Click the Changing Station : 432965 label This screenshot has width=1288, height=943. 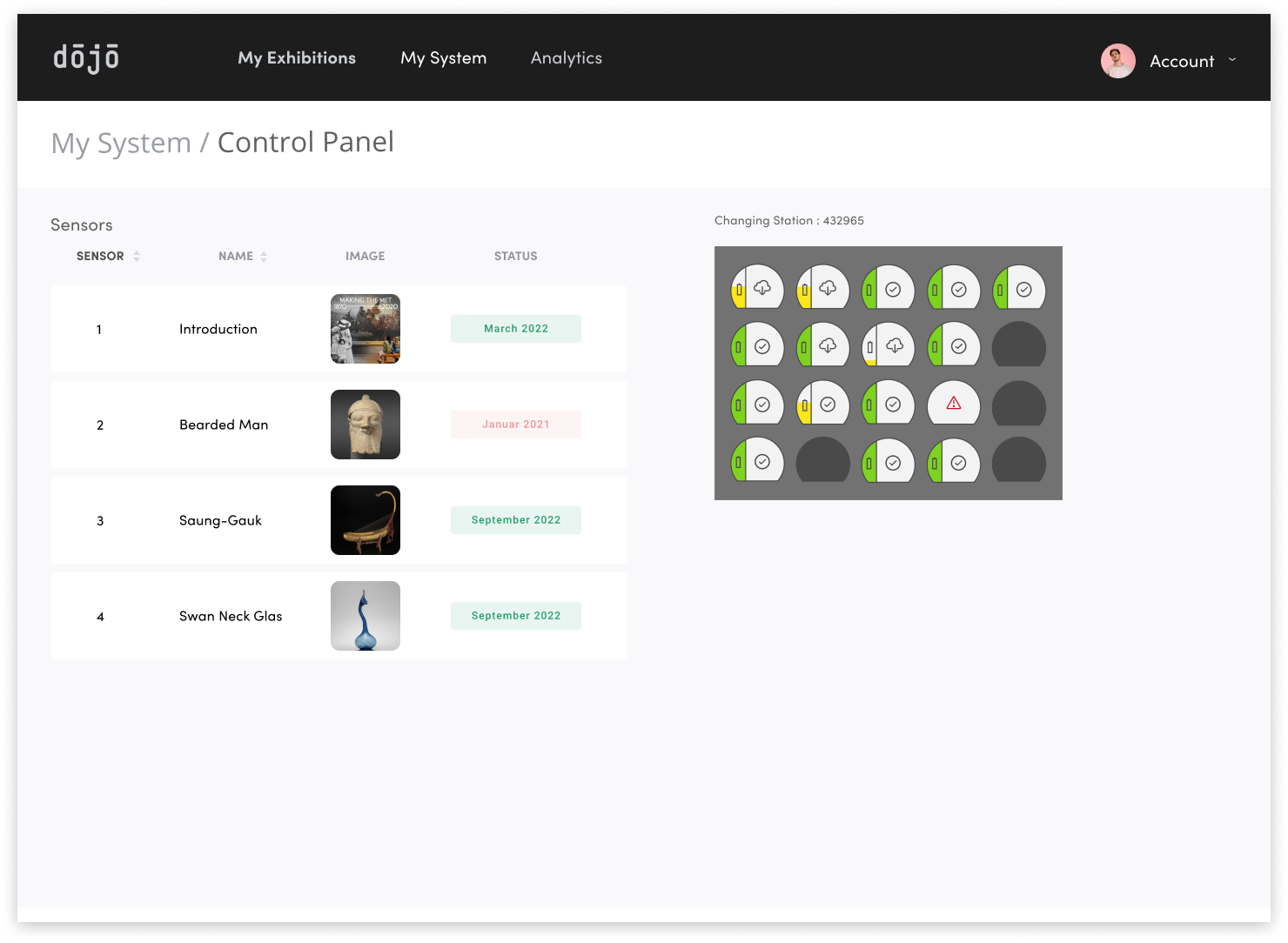pyautogui.click(x=789, y=221)
